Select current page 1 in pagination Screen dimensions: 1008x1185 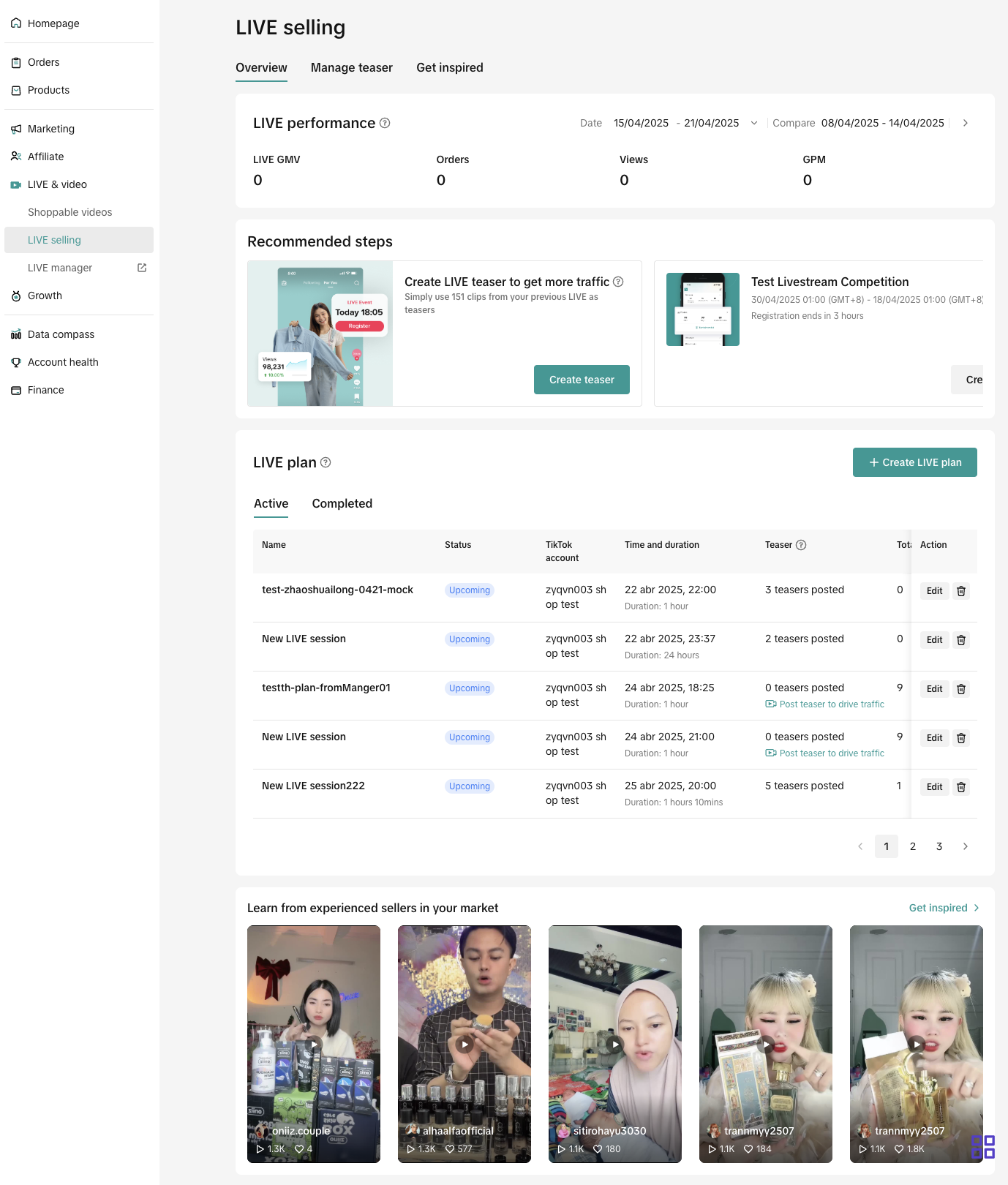887,846
